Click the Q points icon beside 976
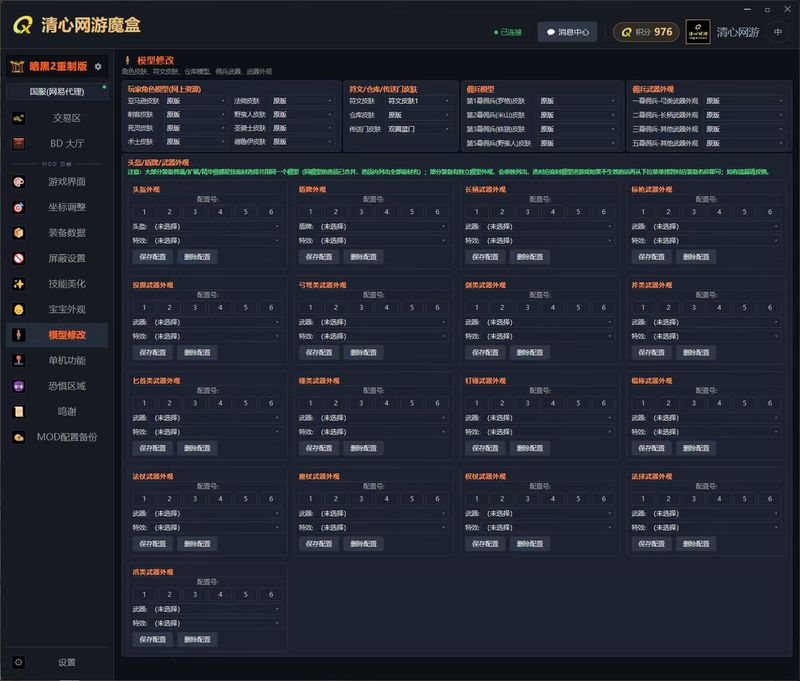Viewport: 800px width, 681px height. 626,33
